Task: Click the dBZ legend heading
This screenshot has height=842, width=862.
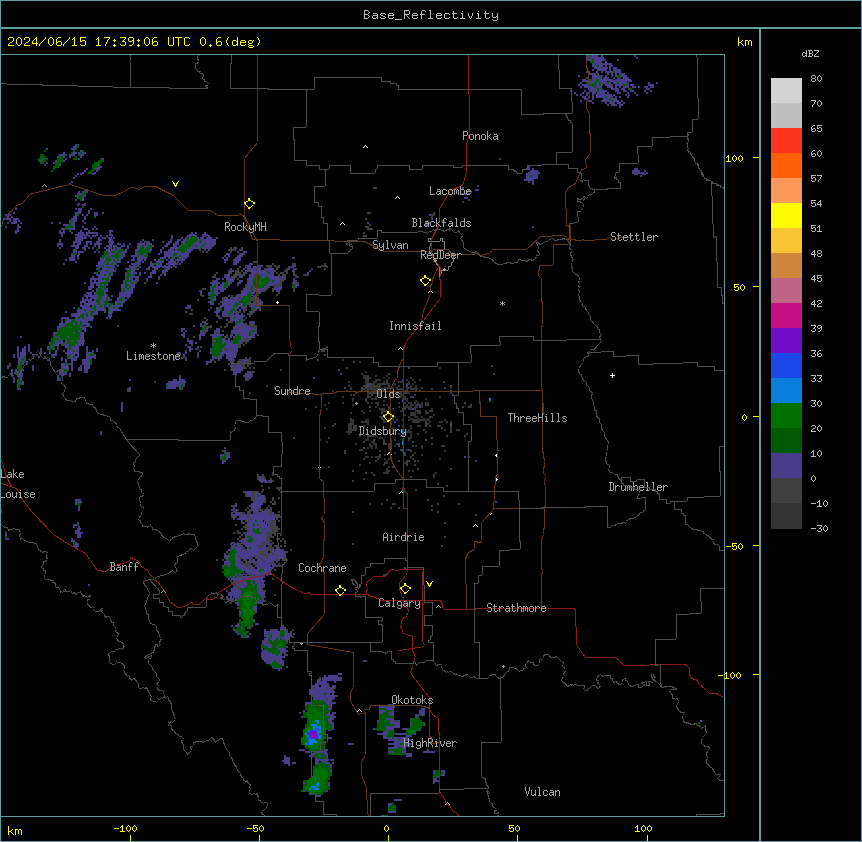Action: coord(810,53)
